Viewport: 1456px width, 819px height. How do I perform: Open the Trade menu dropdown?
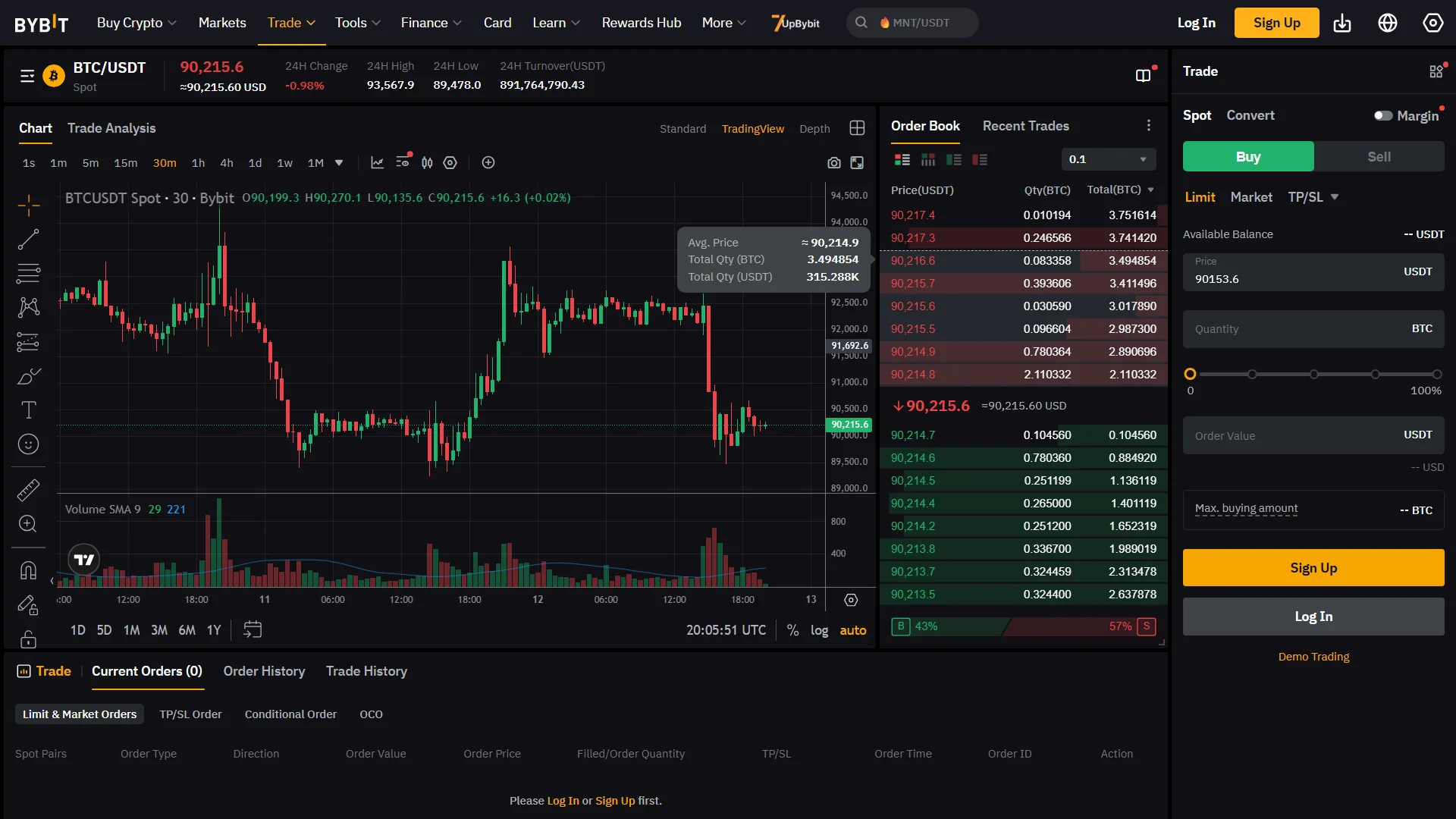290,23
